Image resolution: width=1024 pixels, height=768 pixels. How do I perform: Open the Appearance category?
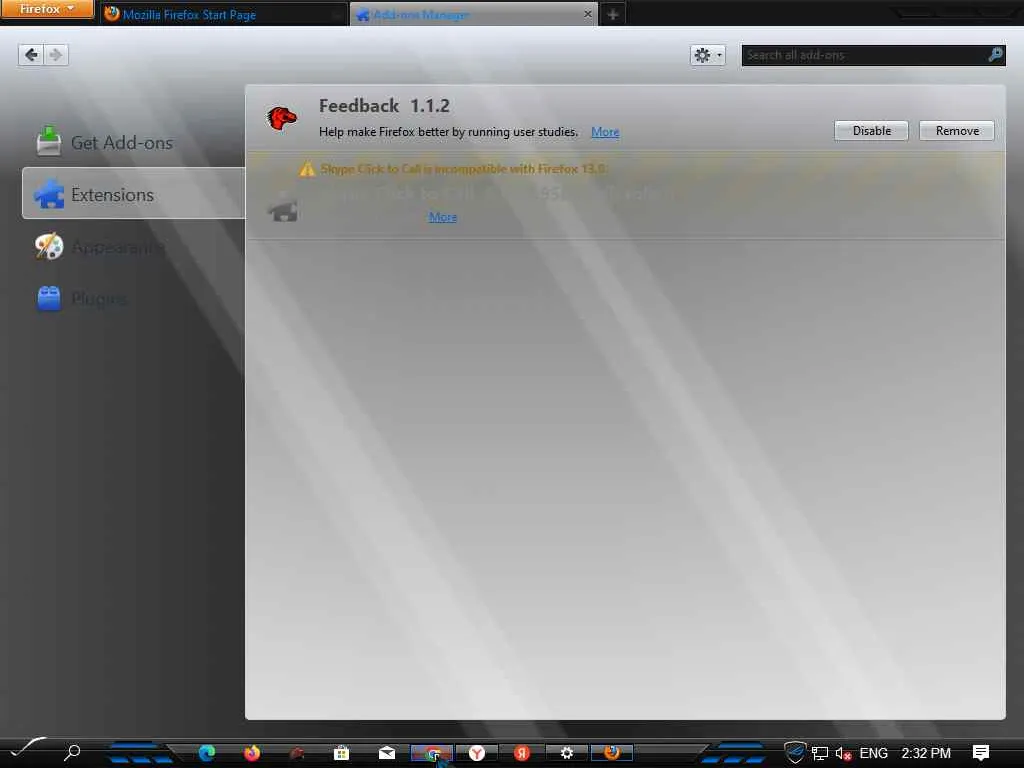[134, 246]
